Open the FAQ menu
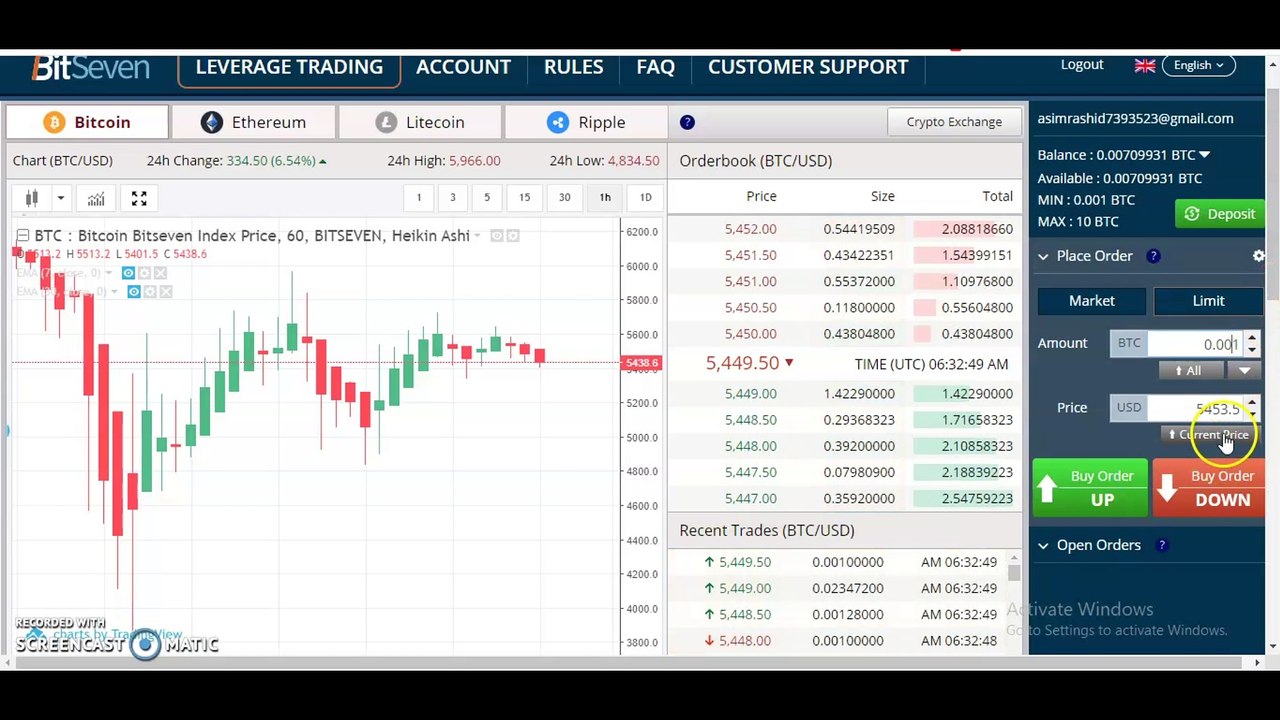The height and width of the screenshot is (720, 1280). click(655, 67)
